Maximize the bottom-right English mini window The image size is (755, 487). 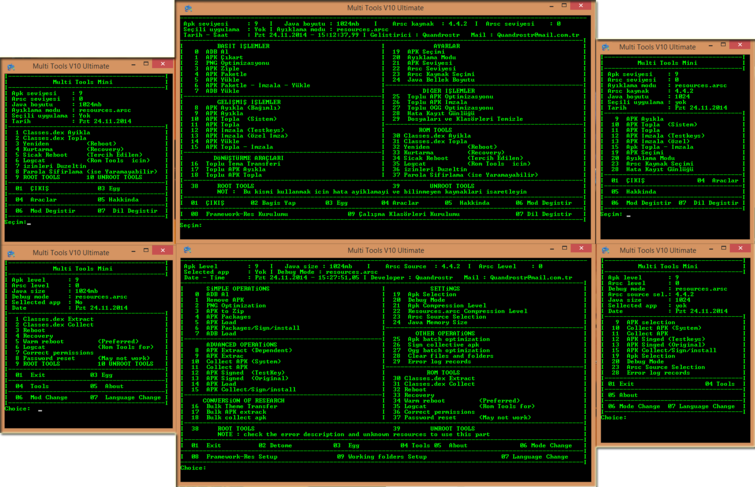coord(723,248)
